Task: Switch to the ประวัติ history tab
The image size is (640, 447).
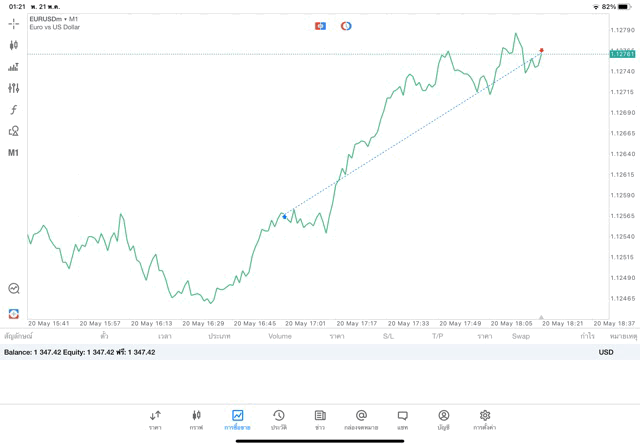Action: [x=278, y=420]
